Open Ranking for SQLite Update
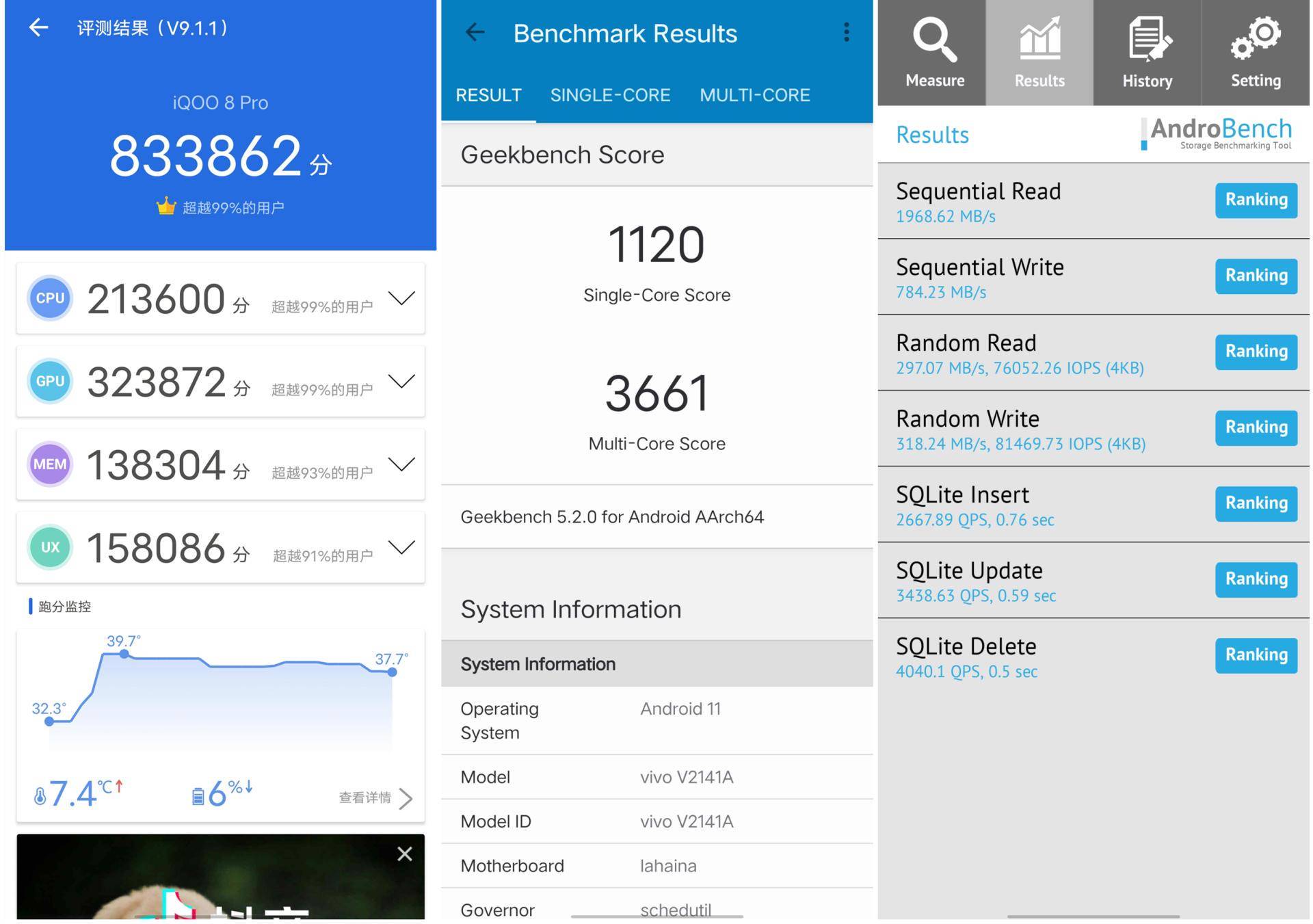This screenshot has height=924, width=1313. pyautogui.click(x=1256, y=580)
